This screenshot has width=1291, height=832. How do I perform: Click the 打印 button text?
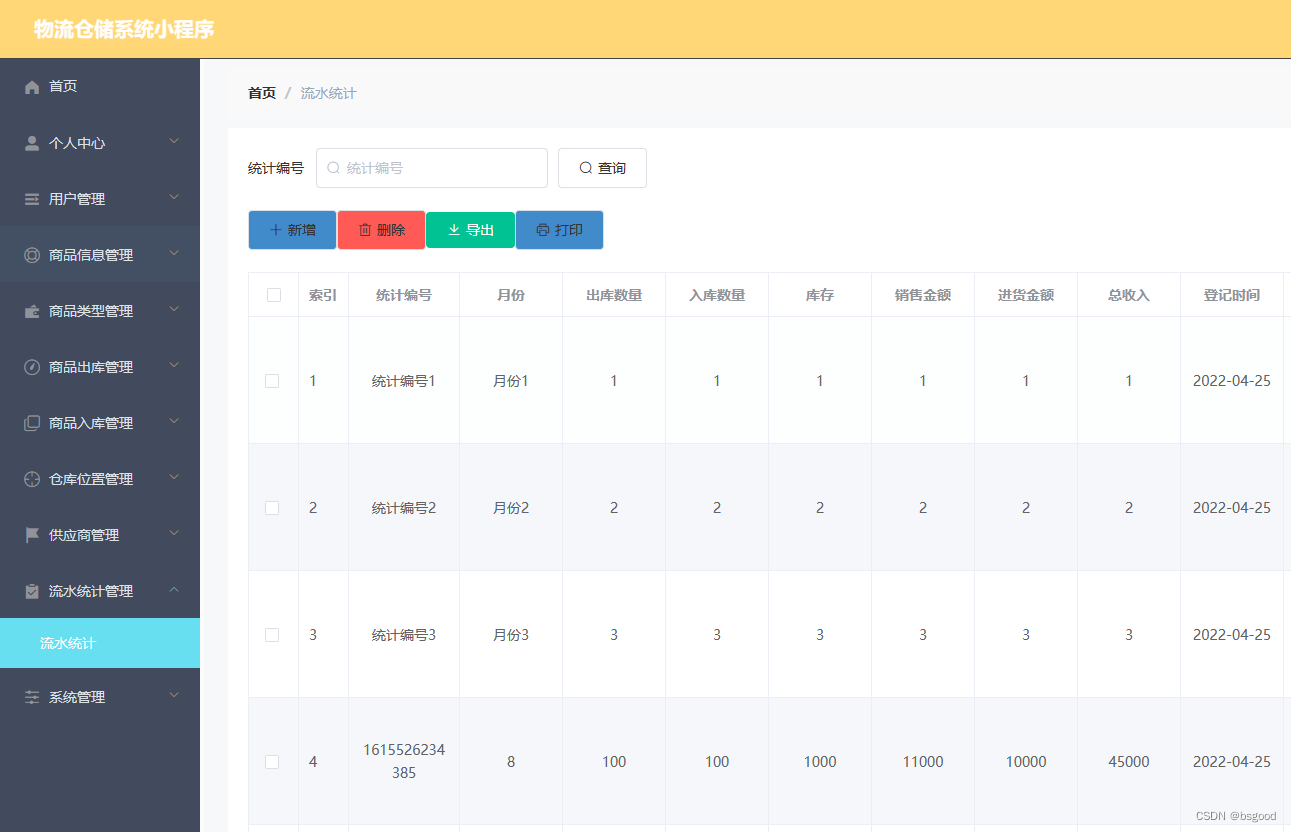click(x=569, y=230)
